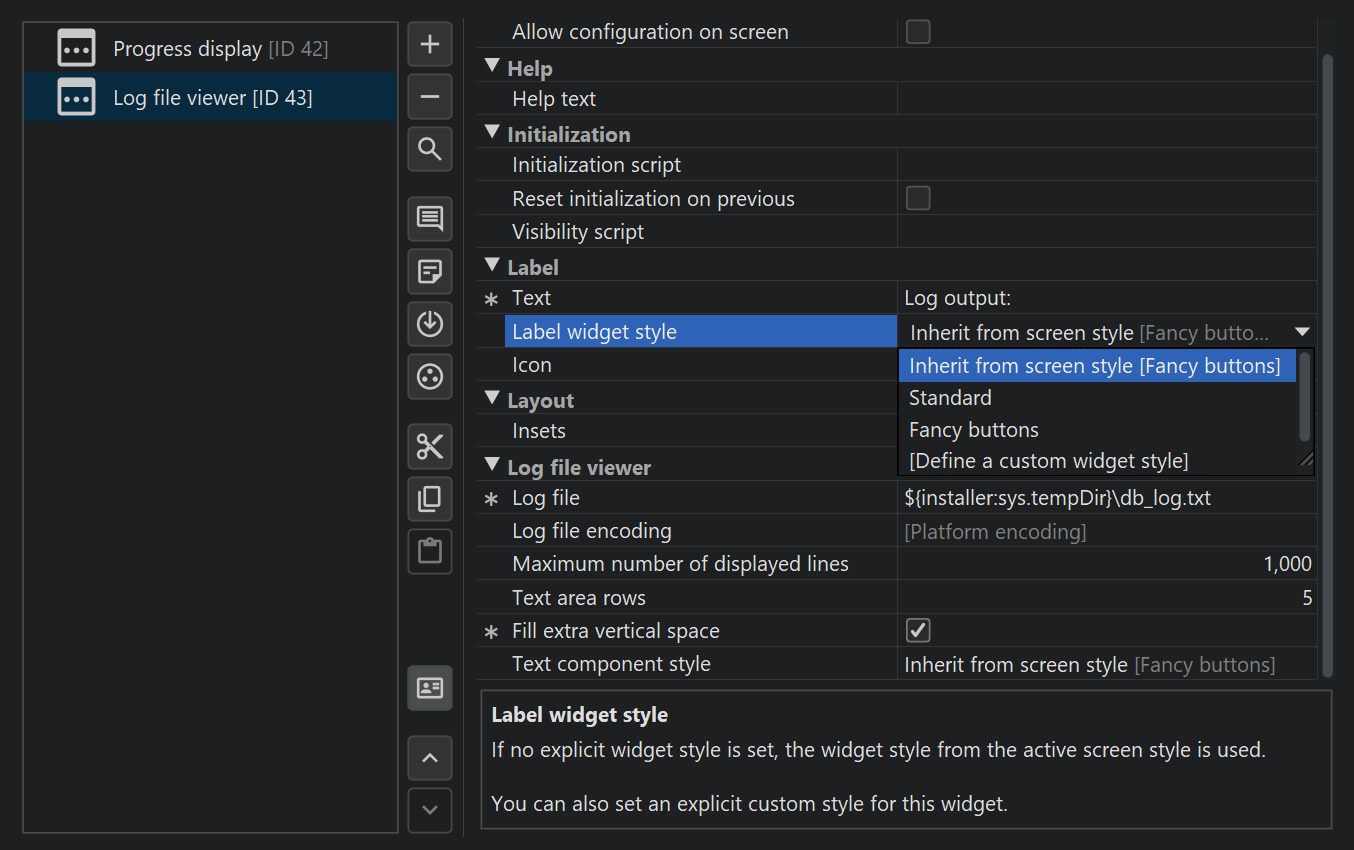The height and width of the screenshot is (850, 1354).
Task: Move item down with chevron-down button
Action: tap(430, 810)
